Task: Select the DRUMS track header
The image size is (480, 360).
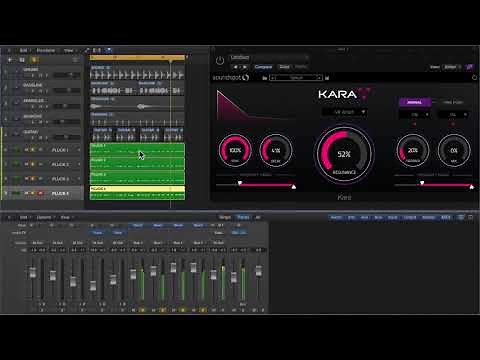Action: pyautogui.click(x=43, y=72)
